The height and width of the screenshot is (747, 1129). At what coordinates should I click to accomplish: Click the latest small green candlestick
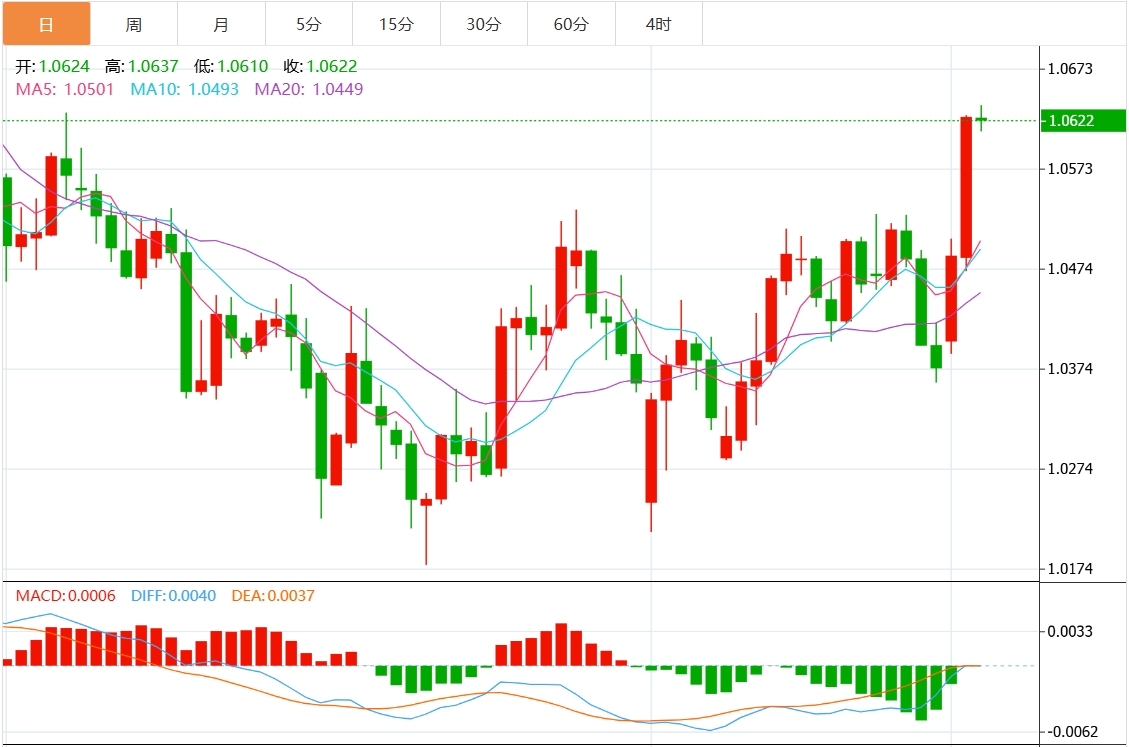981,119
